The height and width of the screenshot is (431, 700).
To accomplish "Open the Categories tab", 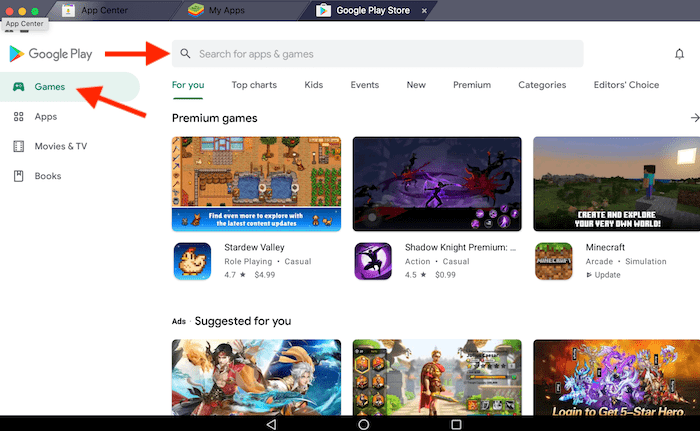I will click(542, 85).
